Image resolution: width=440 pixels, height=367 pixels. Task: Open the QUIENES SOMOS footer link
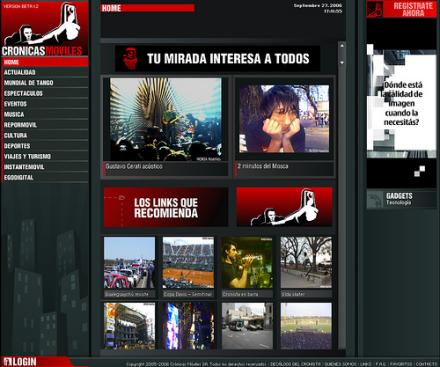[340, 364]
